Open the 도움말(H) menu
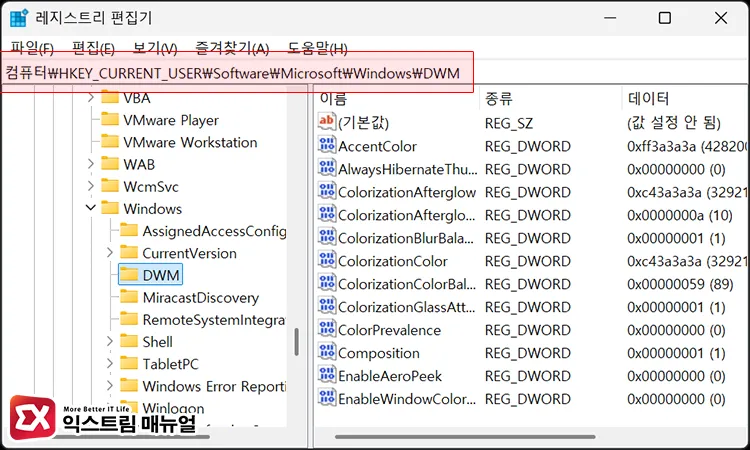 pyautogui.click(x=317, y=48)
